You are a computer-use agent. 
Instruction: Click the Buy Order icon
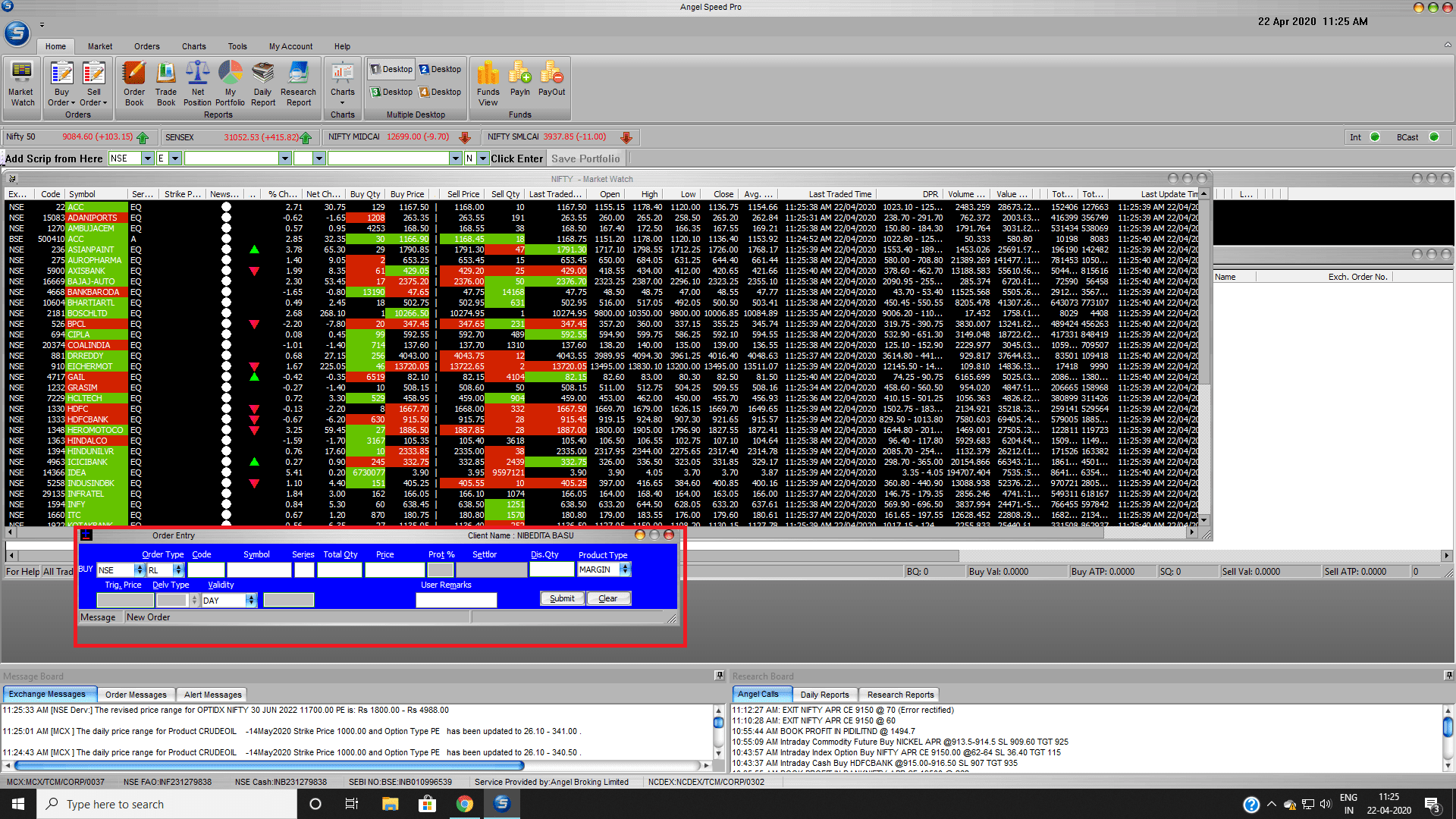pos(61,74)
